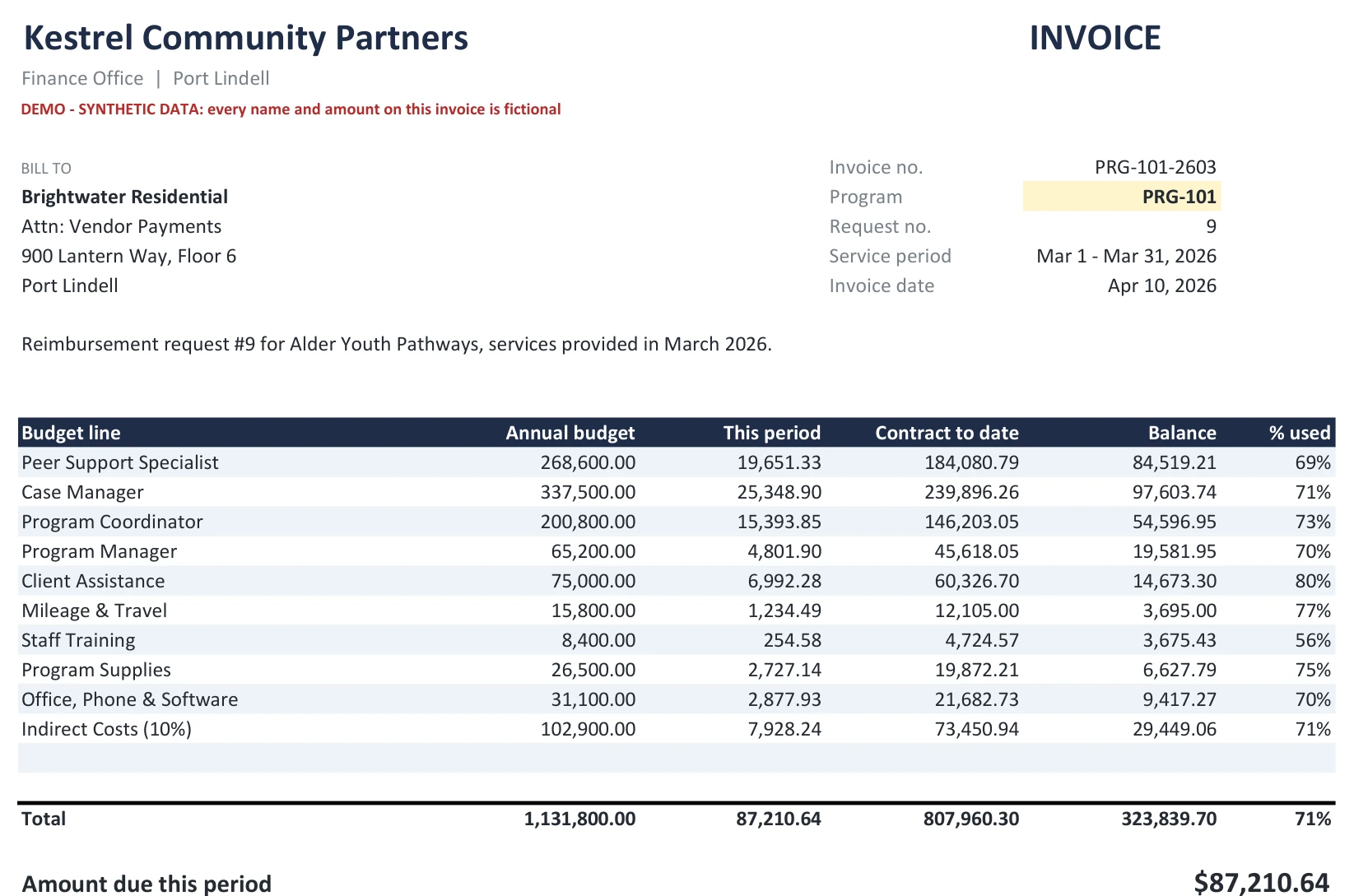The width and height of the screenshot is (1354, 896).
Task: Click the Contract to date column header
Action: tap(947, 433)
